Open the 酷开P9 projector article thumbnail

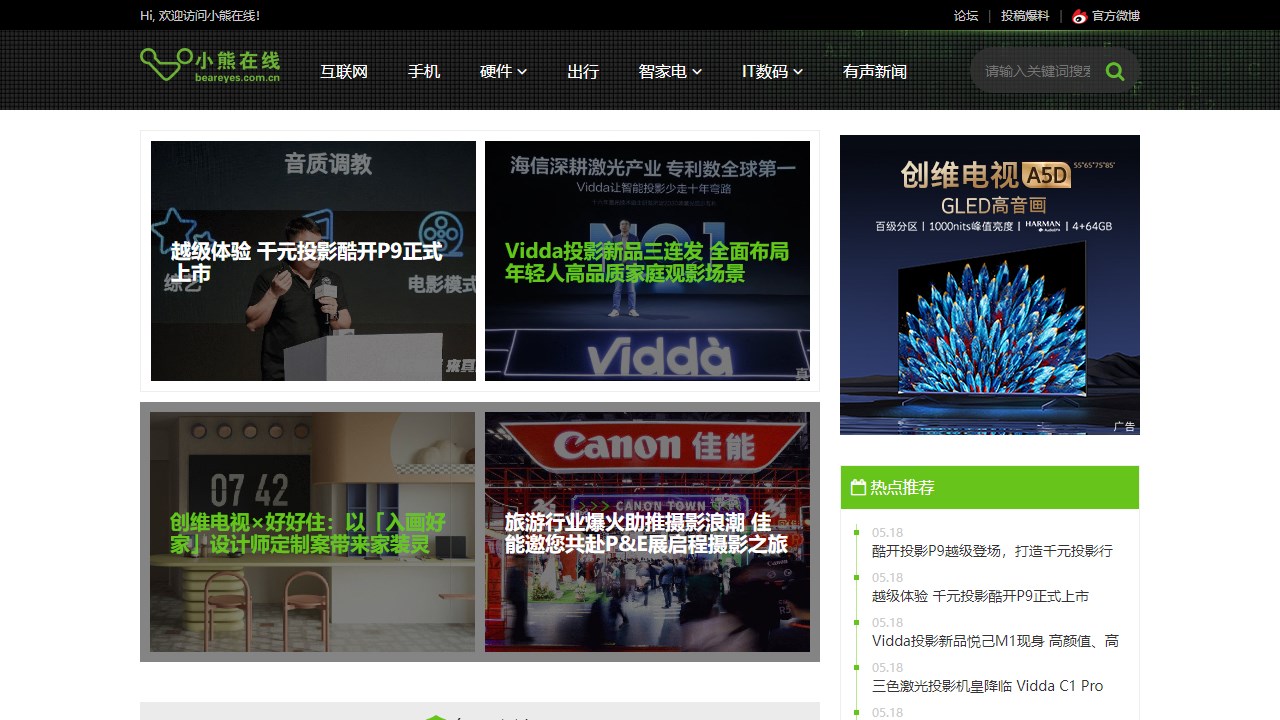[x=313, y=261]
